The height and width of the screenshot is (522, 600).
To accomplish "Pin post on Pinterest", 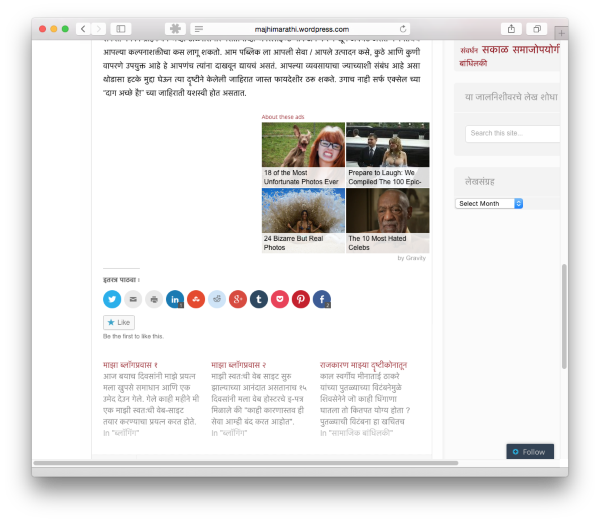I will coord(301,299).
